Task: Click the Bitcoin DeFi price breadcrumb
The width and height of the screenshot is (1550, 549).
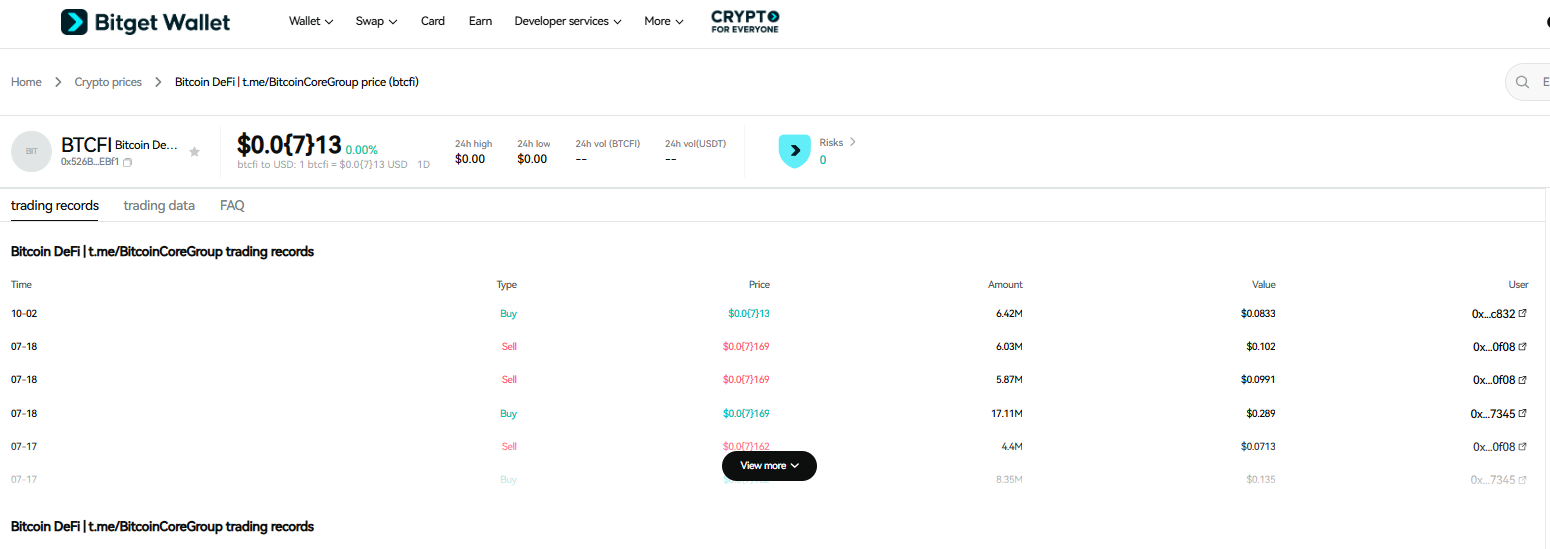Action: tap(297, 82)
